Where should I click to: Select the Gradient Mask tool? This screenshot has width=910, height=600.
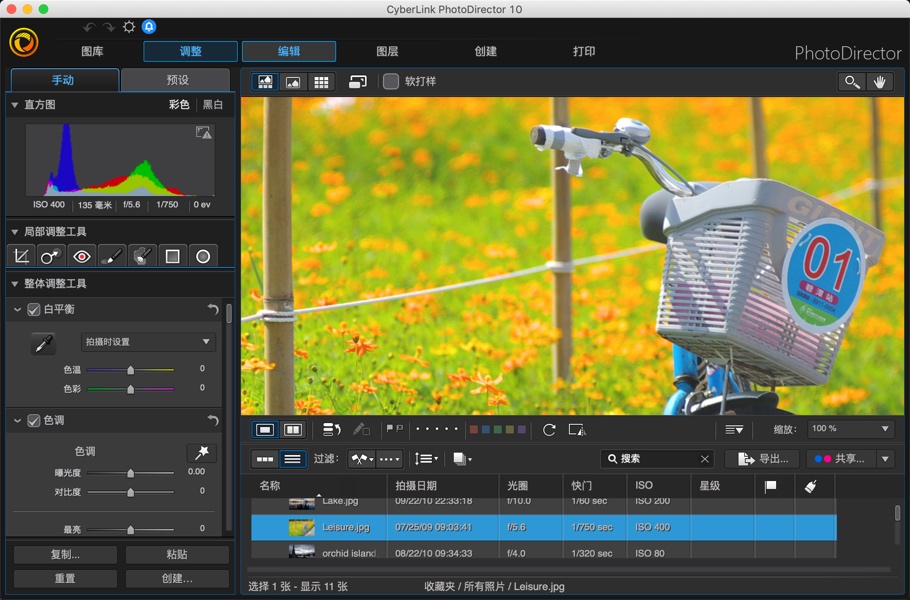point(172,256)
